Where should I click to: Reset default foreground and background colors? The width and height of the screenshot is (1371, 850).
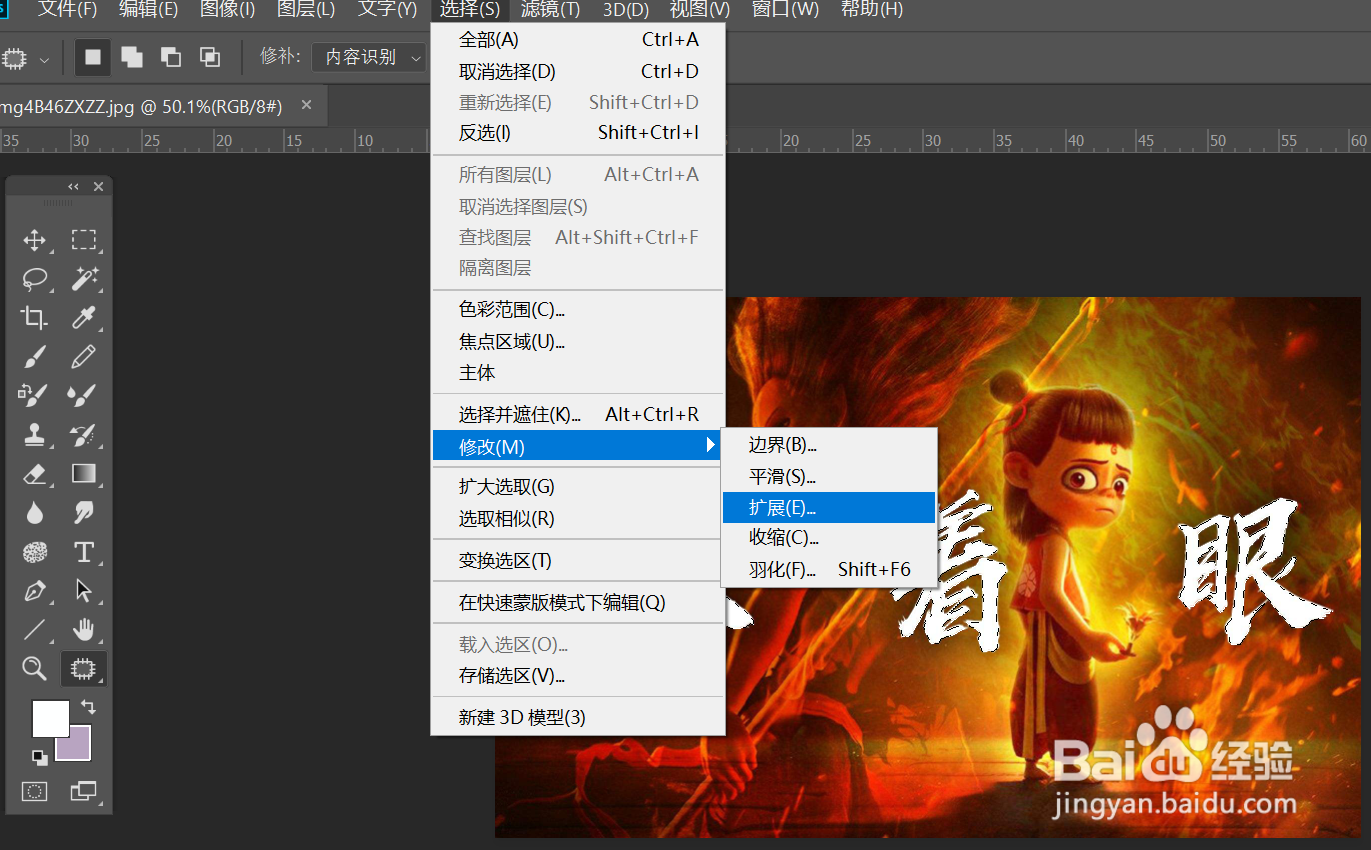tap(39, 757)
